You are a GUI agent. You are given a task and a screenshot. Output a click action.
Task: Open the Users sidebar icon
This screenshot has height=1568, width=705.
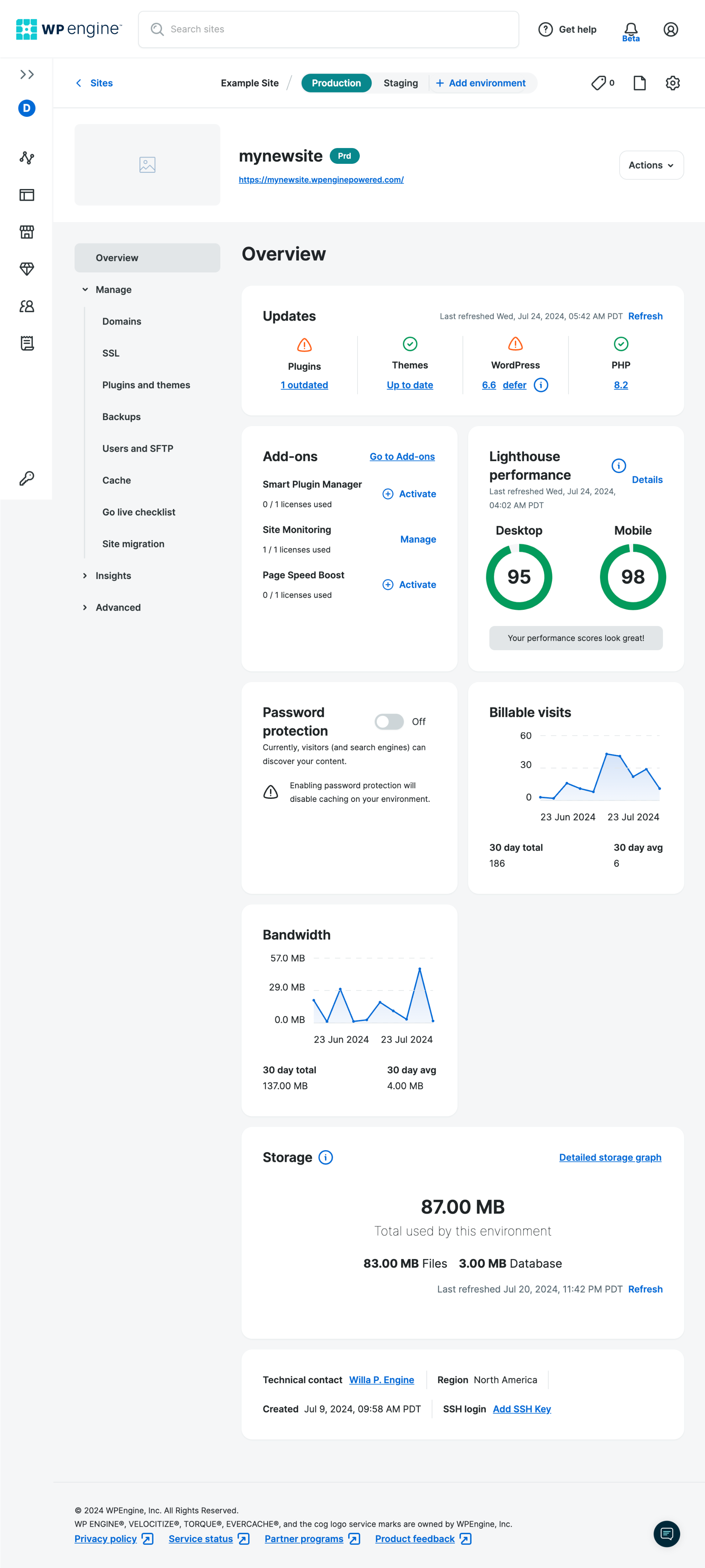[27, 306]
